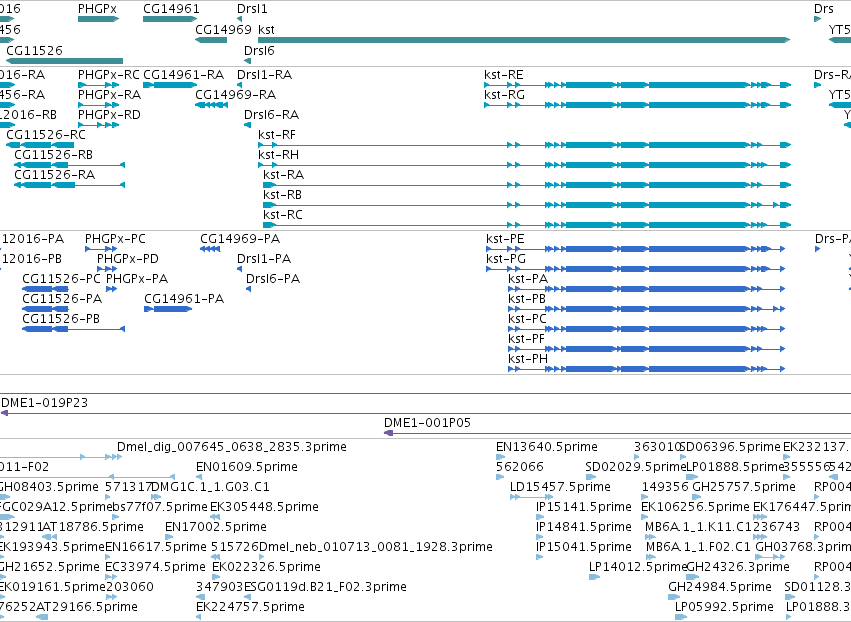Select the CG14961 gene bar
The image size is (851, 622).
[170, 19]
